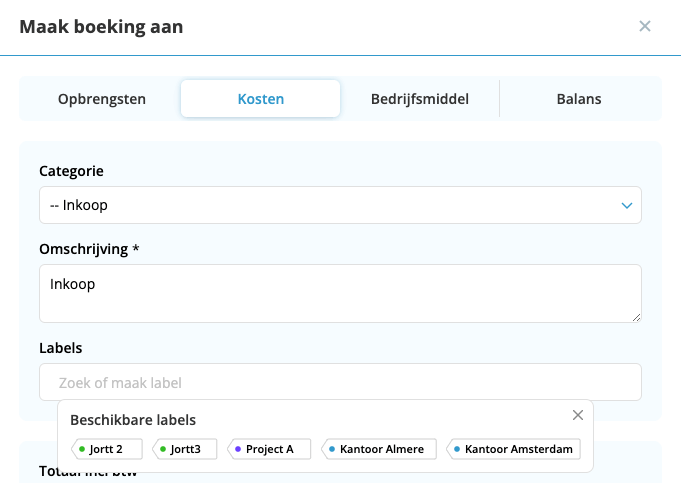Open the Bedrijfsmiddel tab
681x483 pixels.
coord(420,99)
